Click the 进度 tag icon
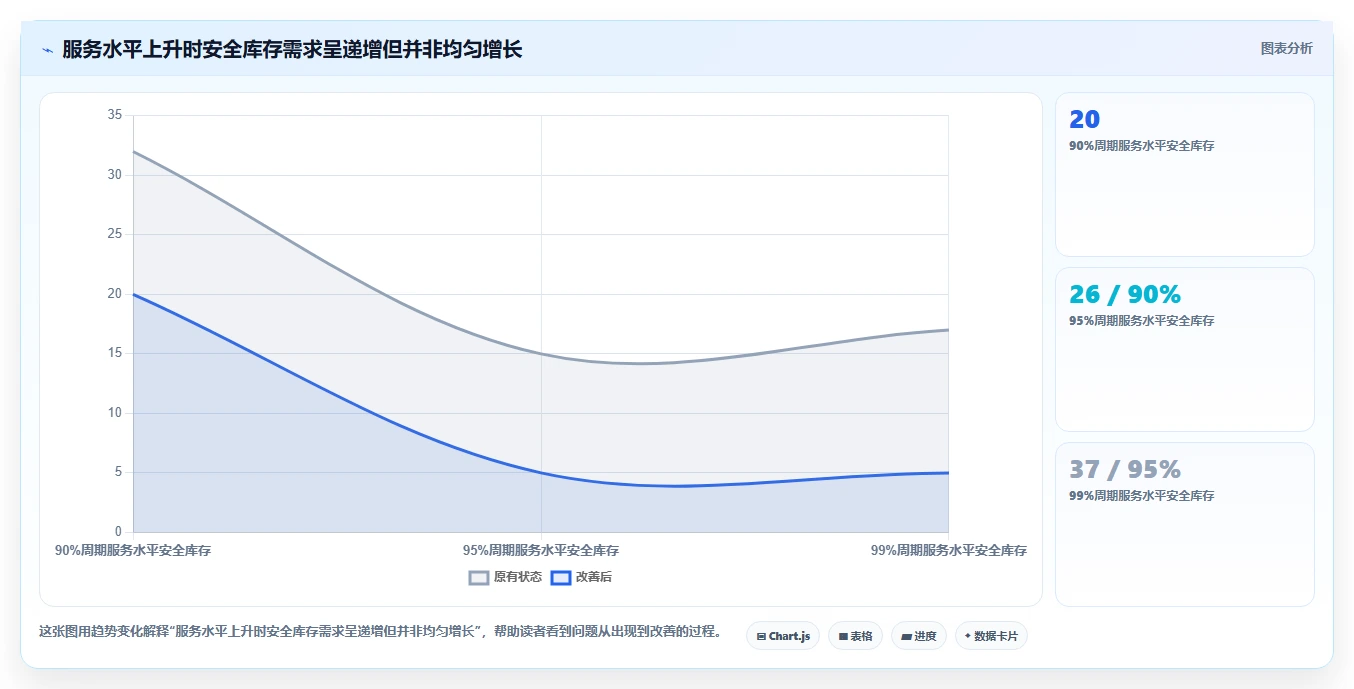 [x=906, y=636]
